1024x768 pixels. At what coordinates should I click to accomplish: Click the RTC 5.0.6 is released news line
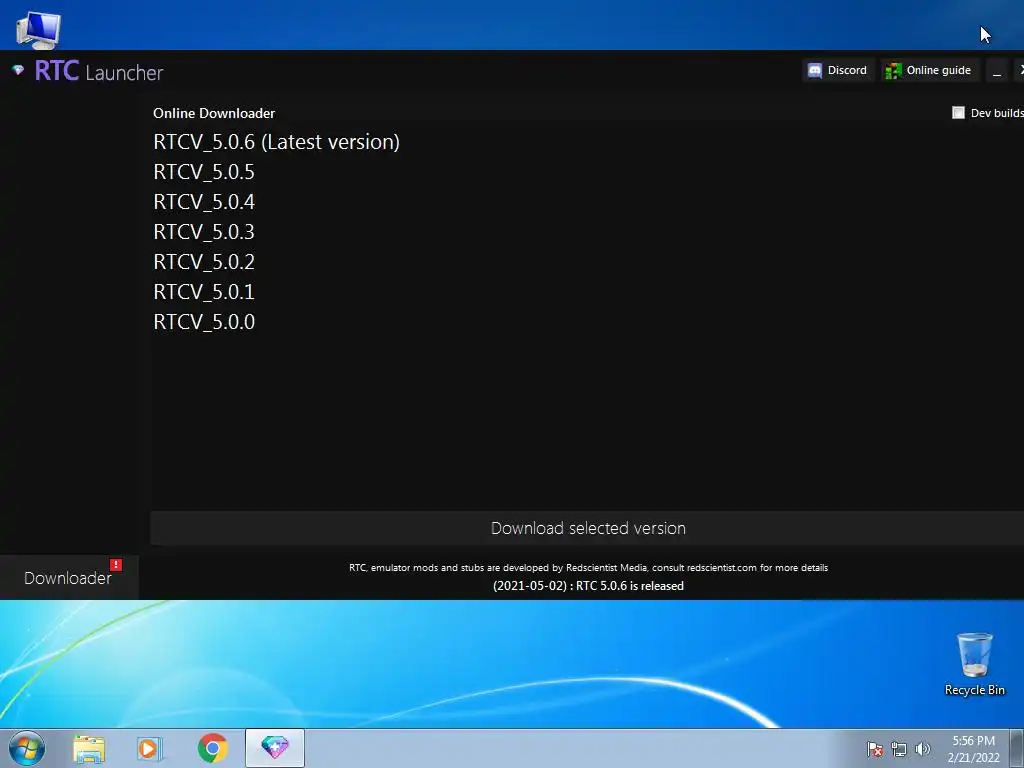click(x=588, y=586)
